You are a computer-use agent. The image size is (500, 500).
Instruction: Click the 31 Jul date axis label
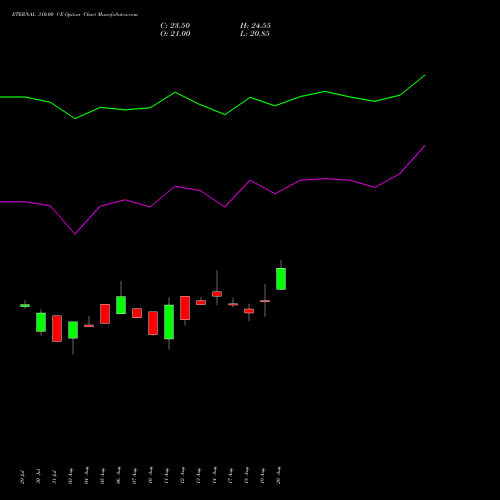coord(54,477)
